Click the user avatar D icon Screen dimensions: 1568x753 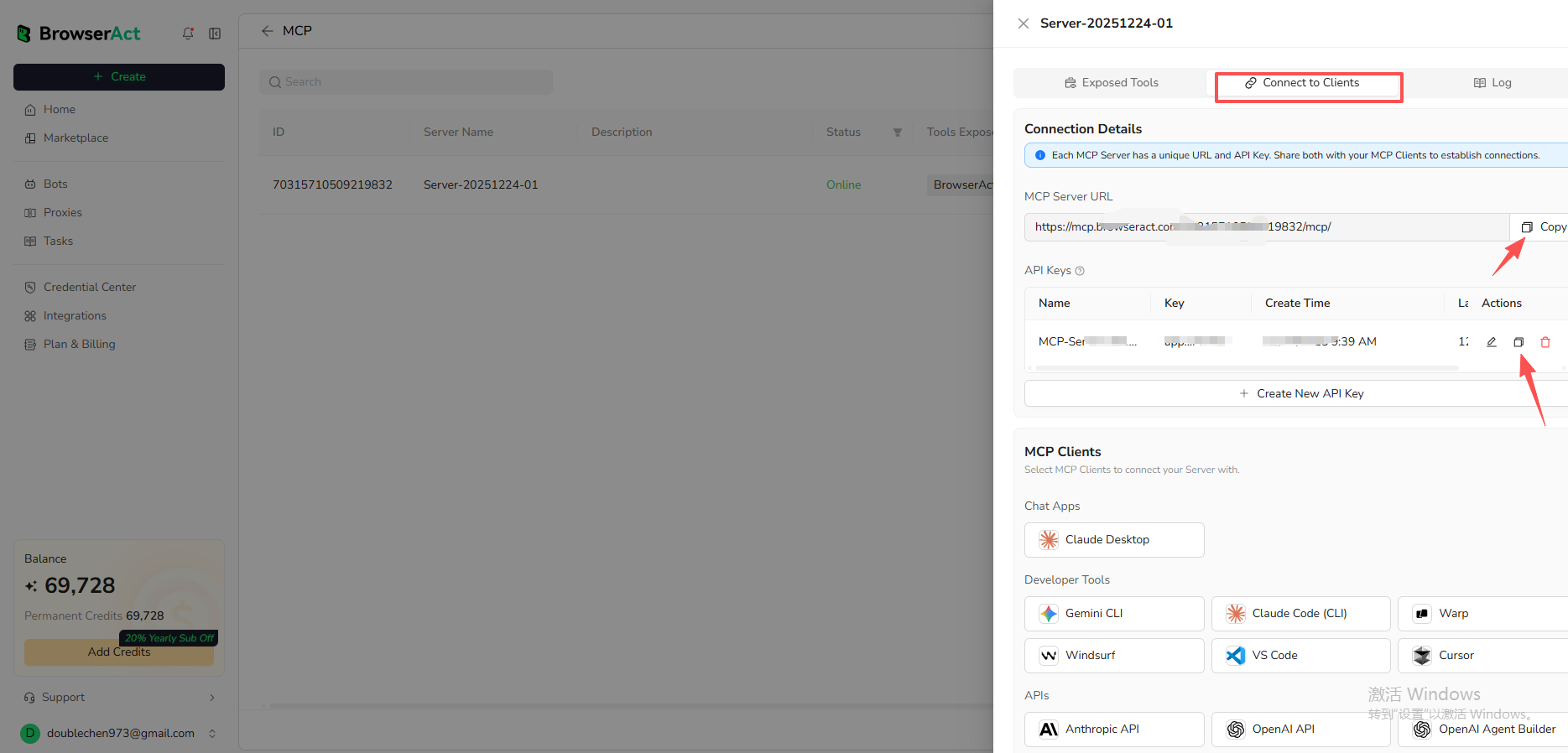click(x=30, y=734)
